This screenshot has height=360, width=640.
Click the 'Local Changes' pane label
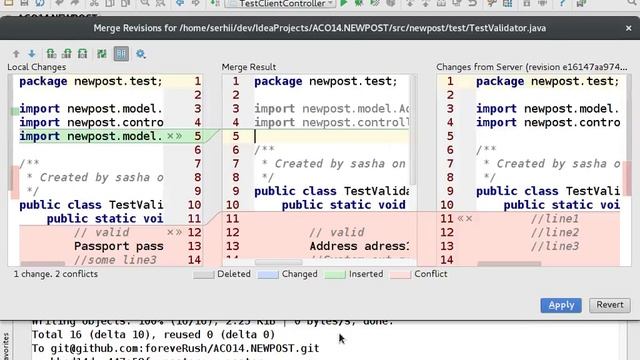pos(37,67)
